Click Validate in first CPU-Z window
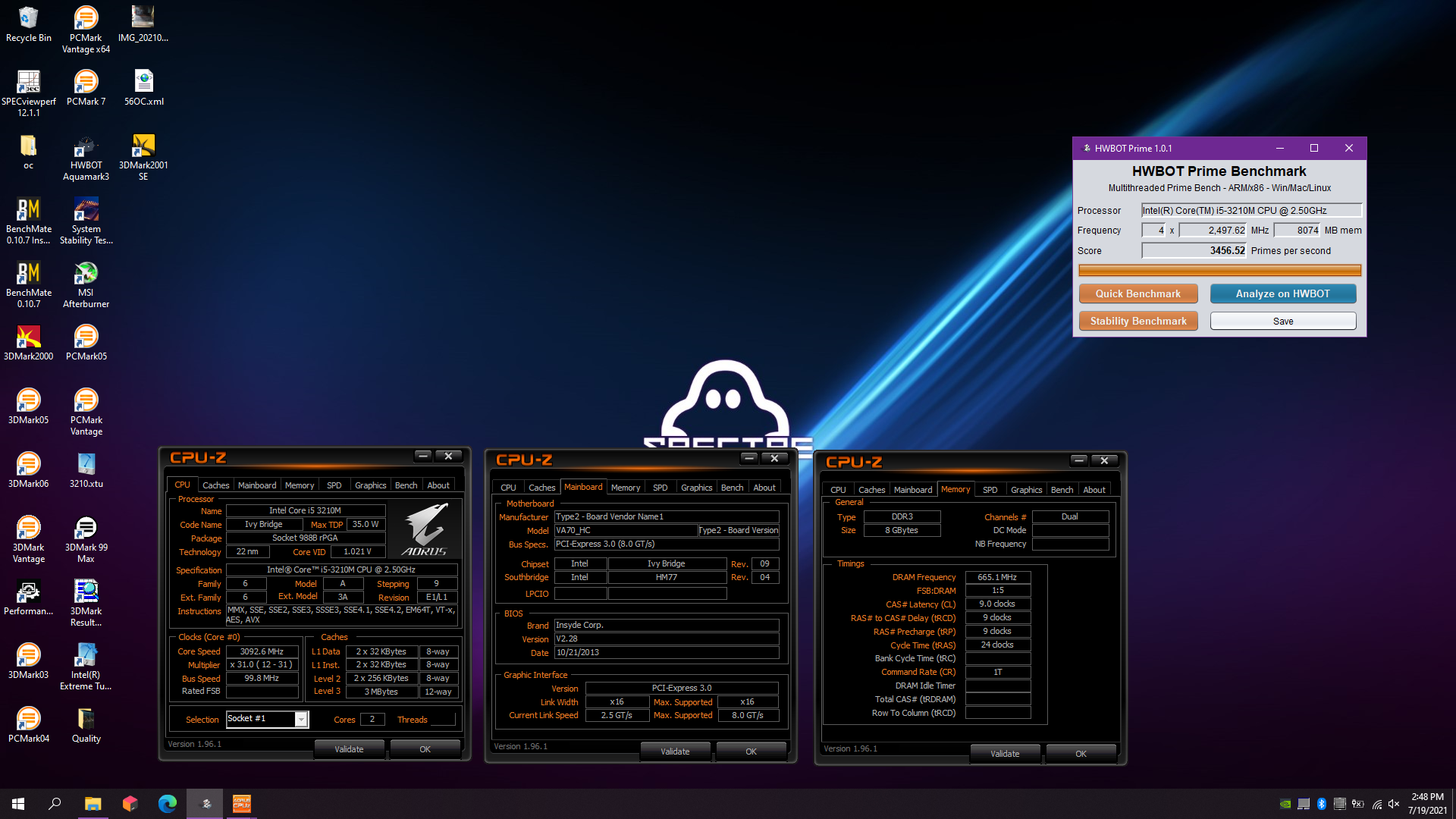 point(349,749)
